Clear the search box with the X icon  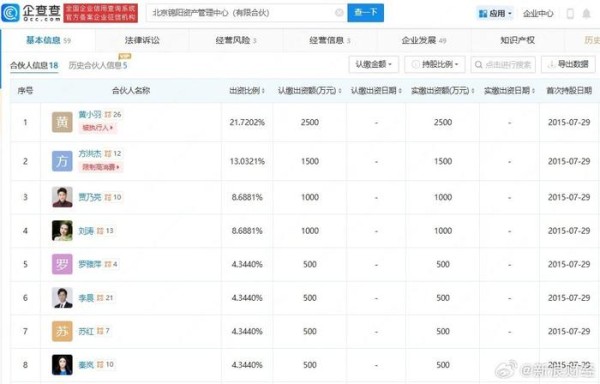[339, 13]
